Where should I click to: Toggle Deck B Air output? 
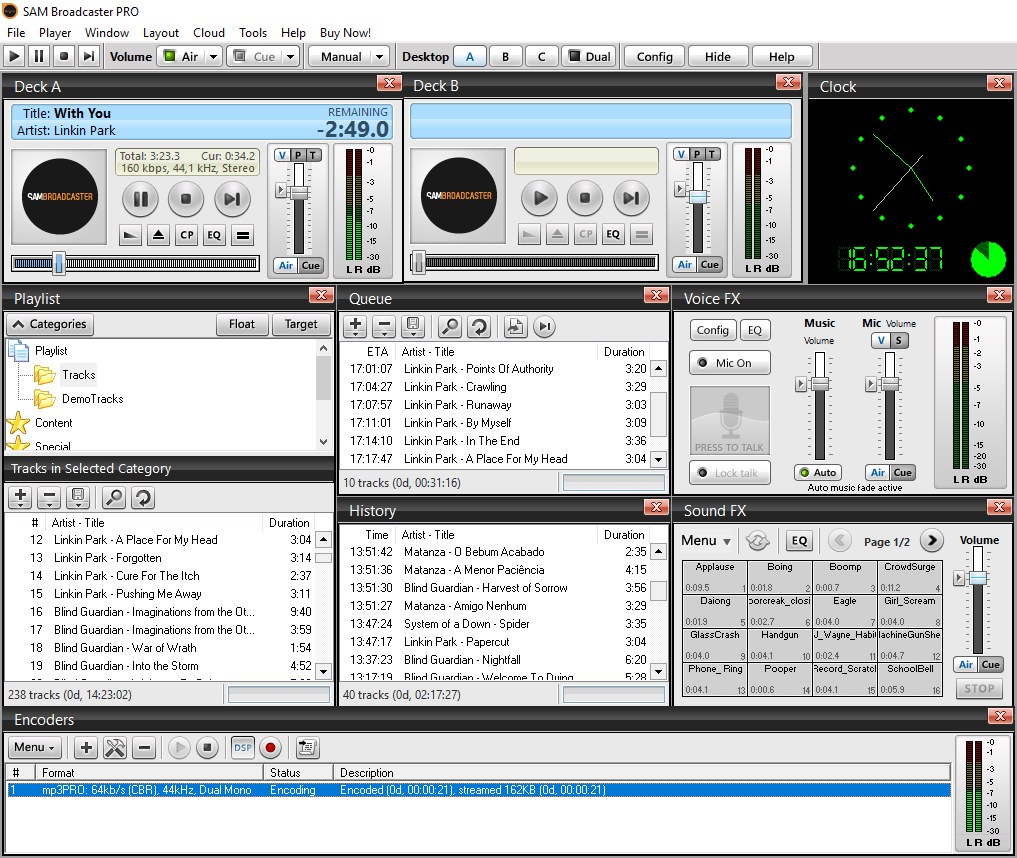(x=685, y=264)
